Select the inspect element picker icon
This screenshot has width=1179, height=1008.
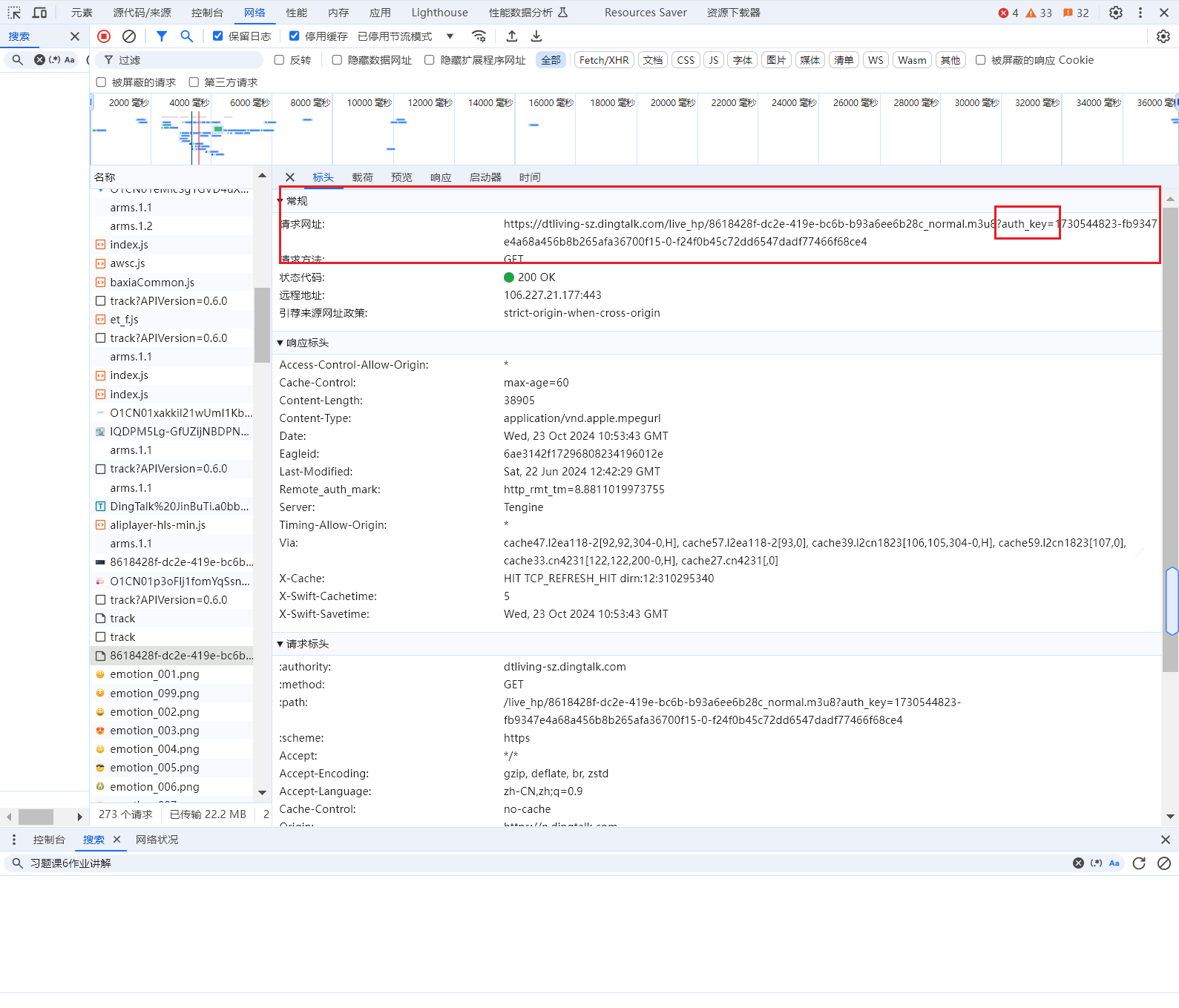14,13
